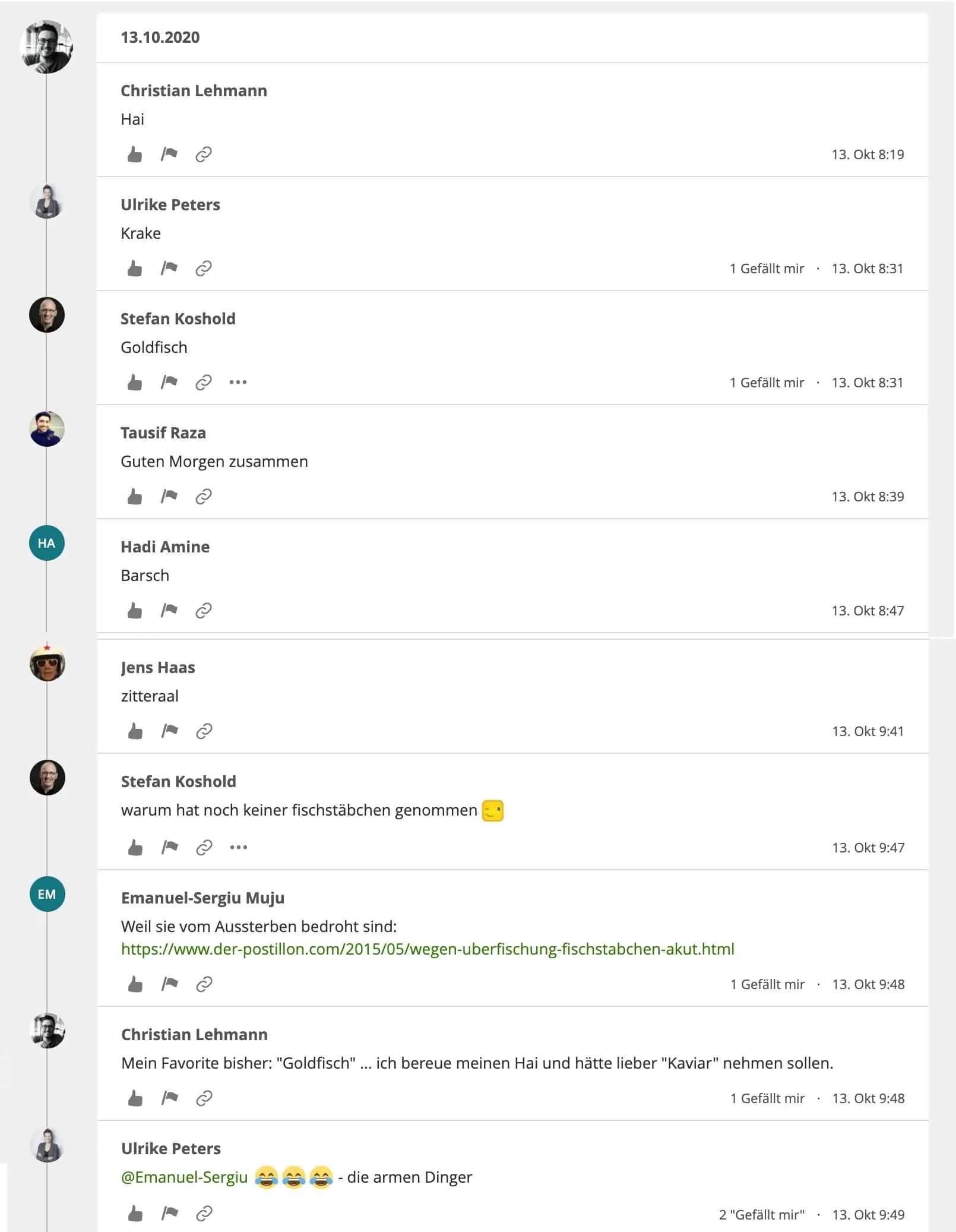
Task: Like Christian Lehmann's "Hai" comment
Action: (x=135, y=154)
